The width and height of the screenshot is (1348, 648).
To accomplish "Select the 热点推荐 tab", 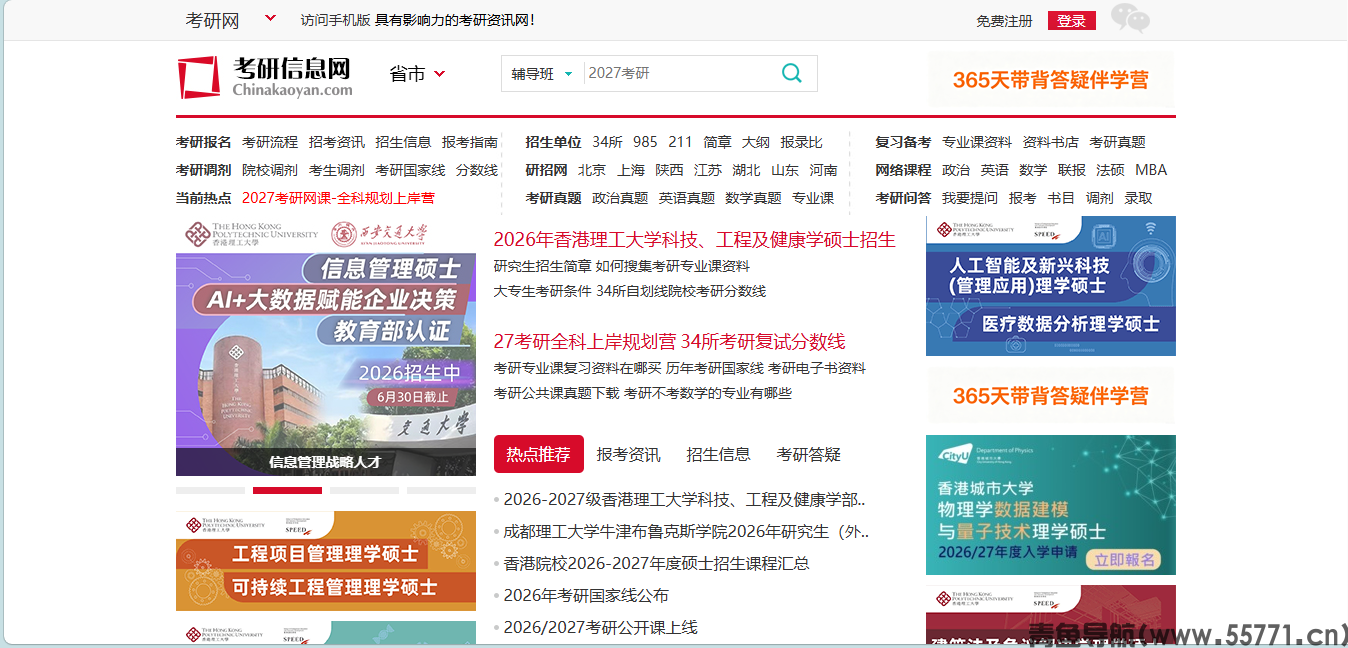I will pyautogui.click(x=538, y=454).
